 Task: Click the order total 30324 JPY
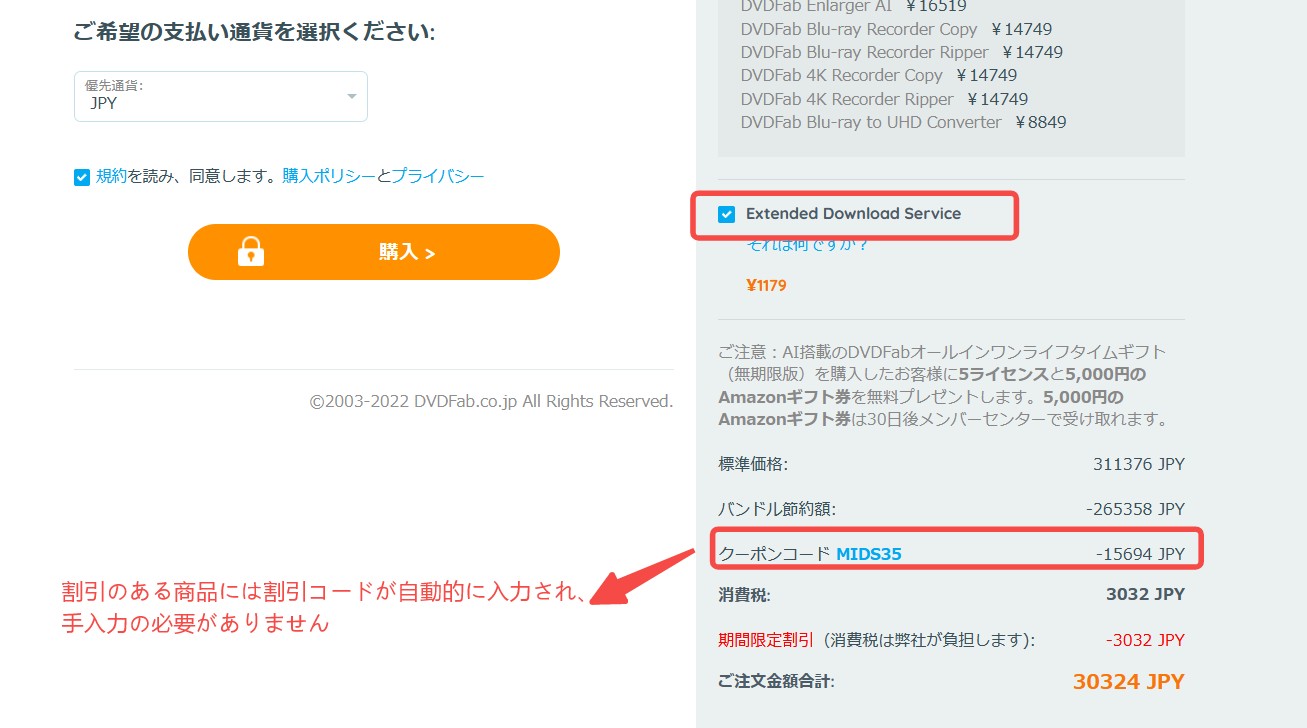pos(1129,682)
